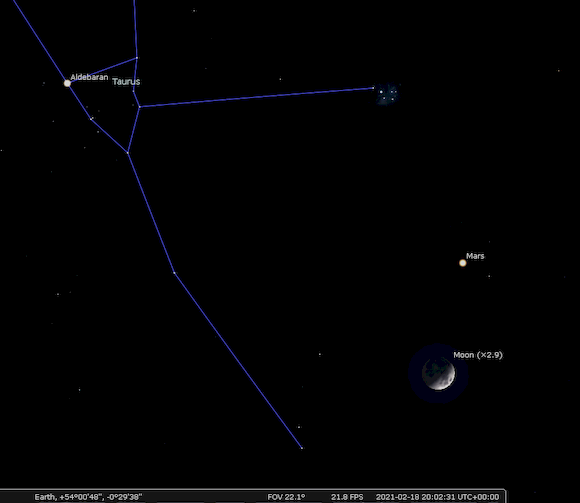Click the Moon (×2.9) label

coord(478,355)
